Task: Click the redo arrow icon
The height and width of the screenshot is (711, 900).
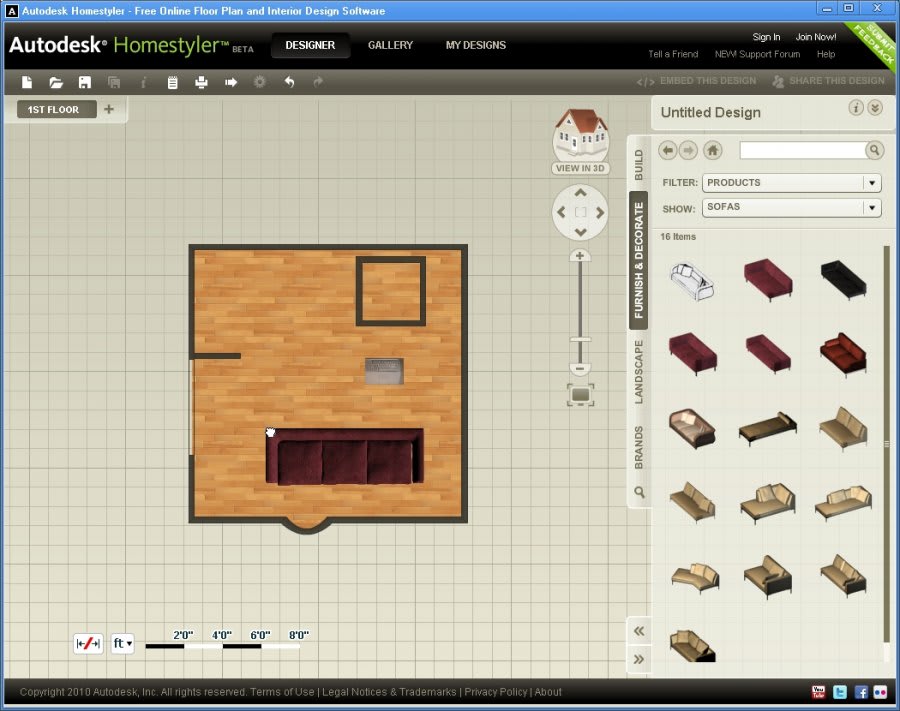Action: [318, 82]
